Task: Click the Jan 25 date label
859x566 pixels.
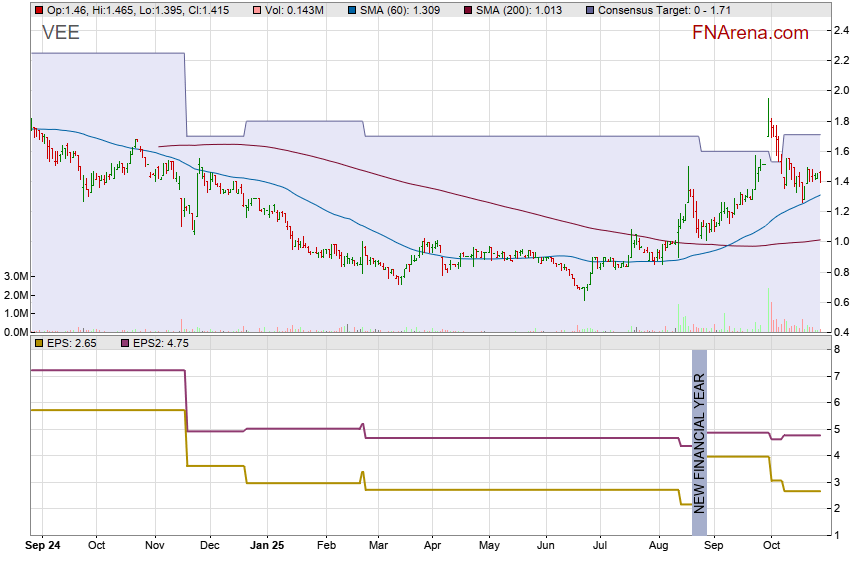Action: [x=267, y=546]
